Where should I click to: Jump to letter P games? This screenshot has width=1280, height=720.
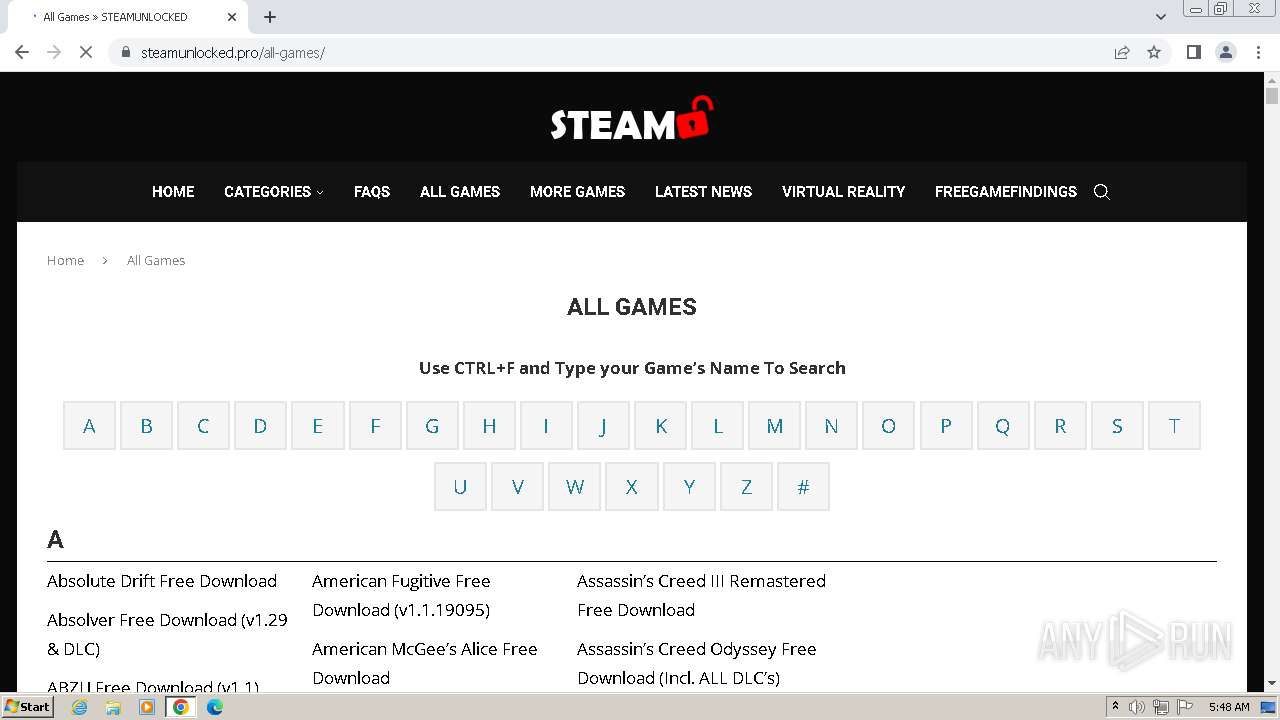(x=946, y=426)
